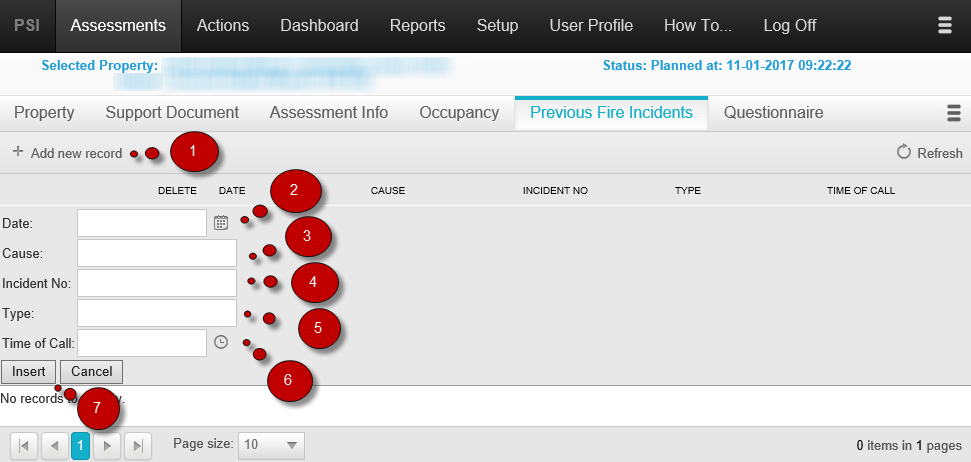Switch to the Support Document tab
The width and height of the screenshot is (971, 462).
pos(172,113)
